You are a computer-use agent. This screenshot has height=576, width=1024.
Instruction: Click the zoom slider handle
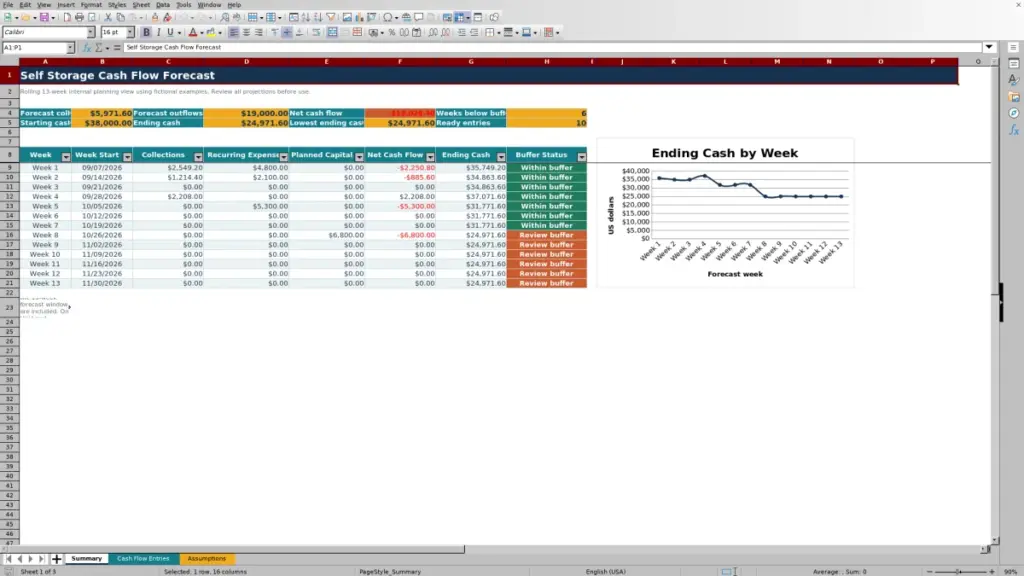(959, 572)
